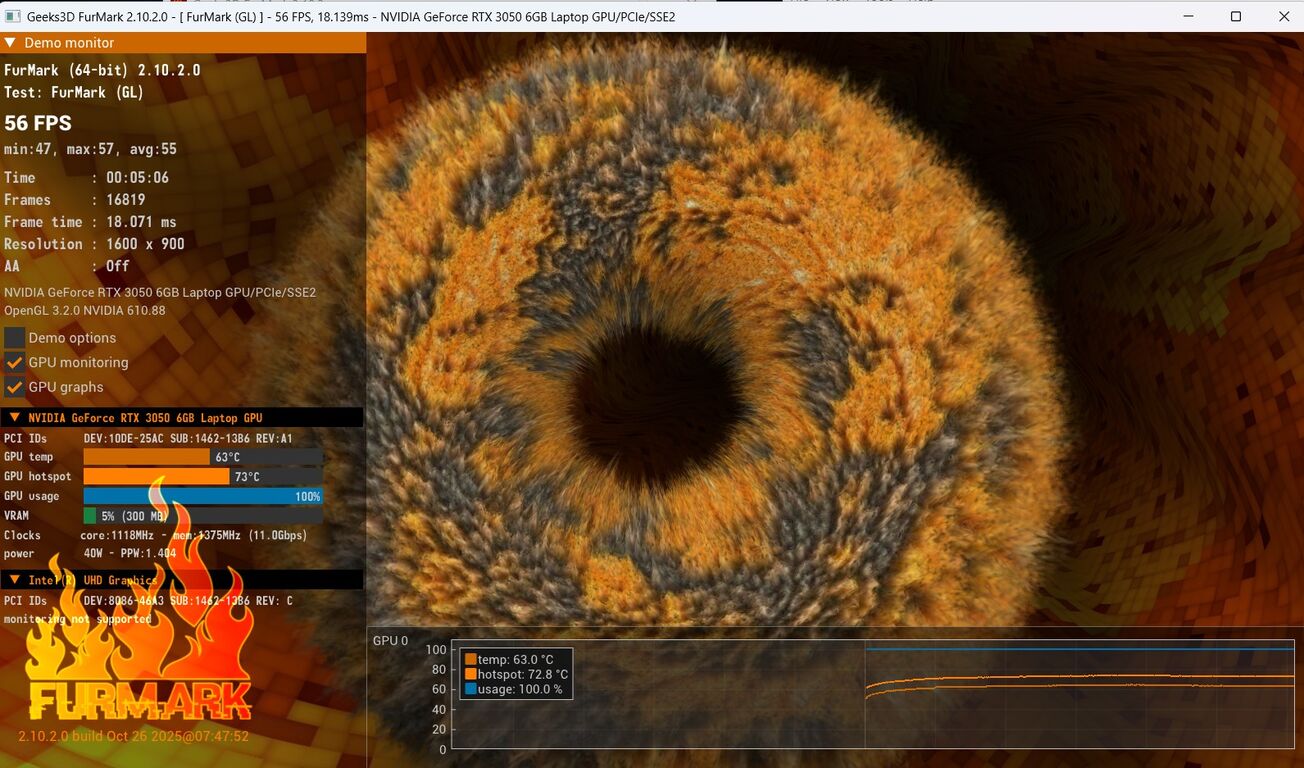Click the "monitoring not supported" message
1304x768 pixels.
point(78,620)
